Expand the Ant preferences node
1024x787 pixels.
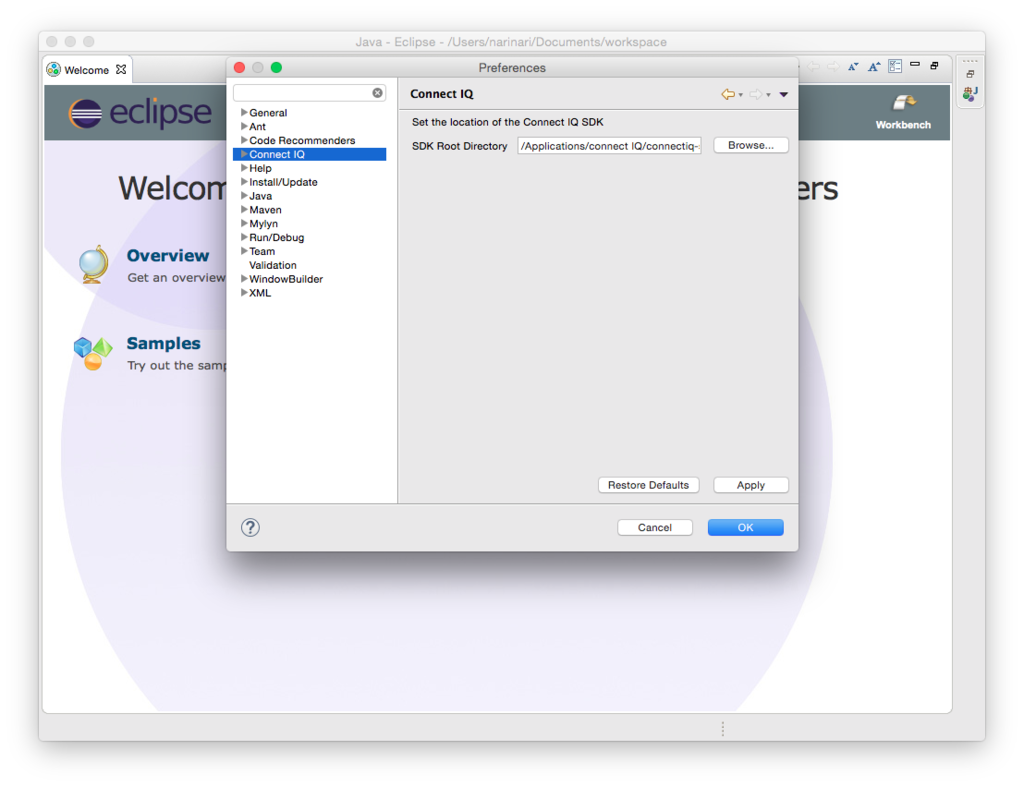tap(244, 126)
